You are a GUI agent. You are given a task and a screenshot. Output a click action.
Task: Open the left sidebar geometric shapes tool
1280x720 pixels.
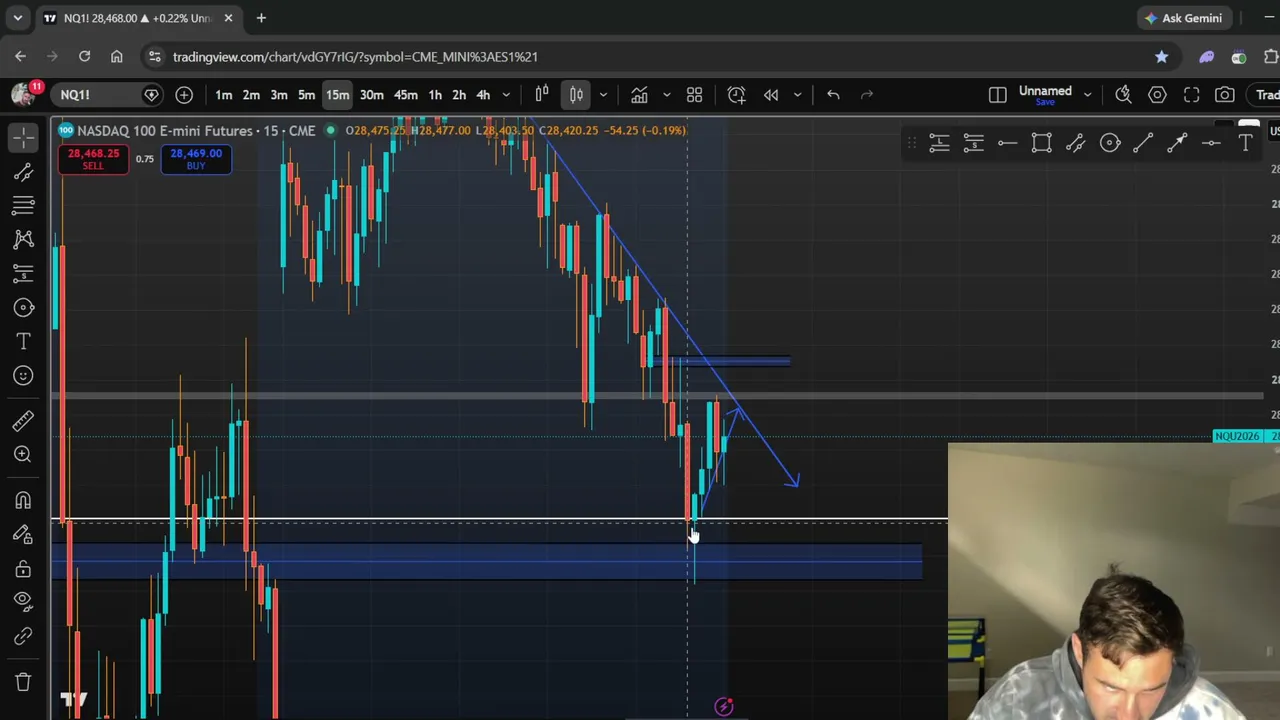tap(24, 308)
